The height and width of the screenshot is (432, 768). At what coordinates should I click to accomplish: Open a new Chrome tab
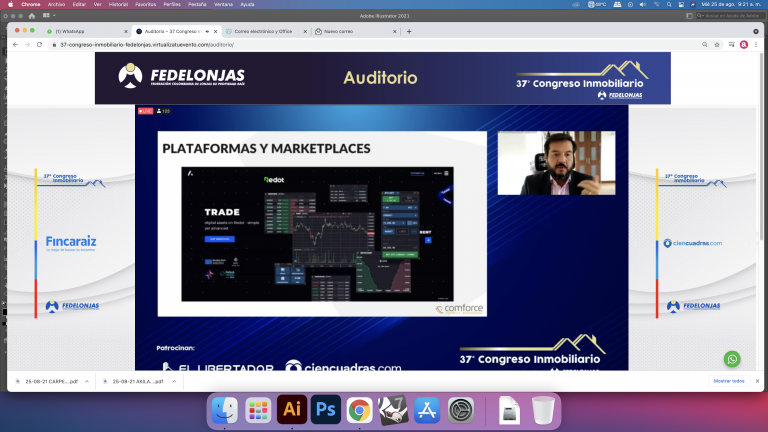(409, 31)
